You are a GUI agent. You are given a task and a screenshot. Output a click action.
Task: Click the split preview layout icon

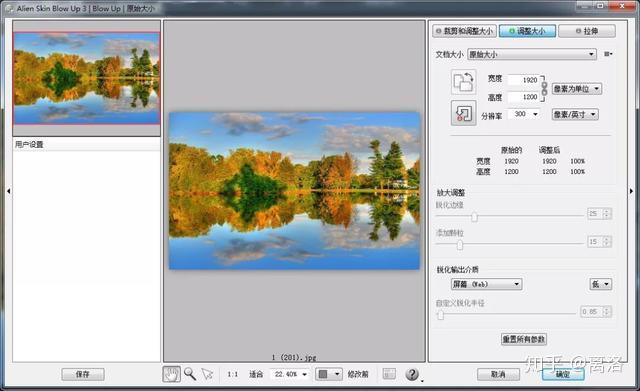(389, 374)
